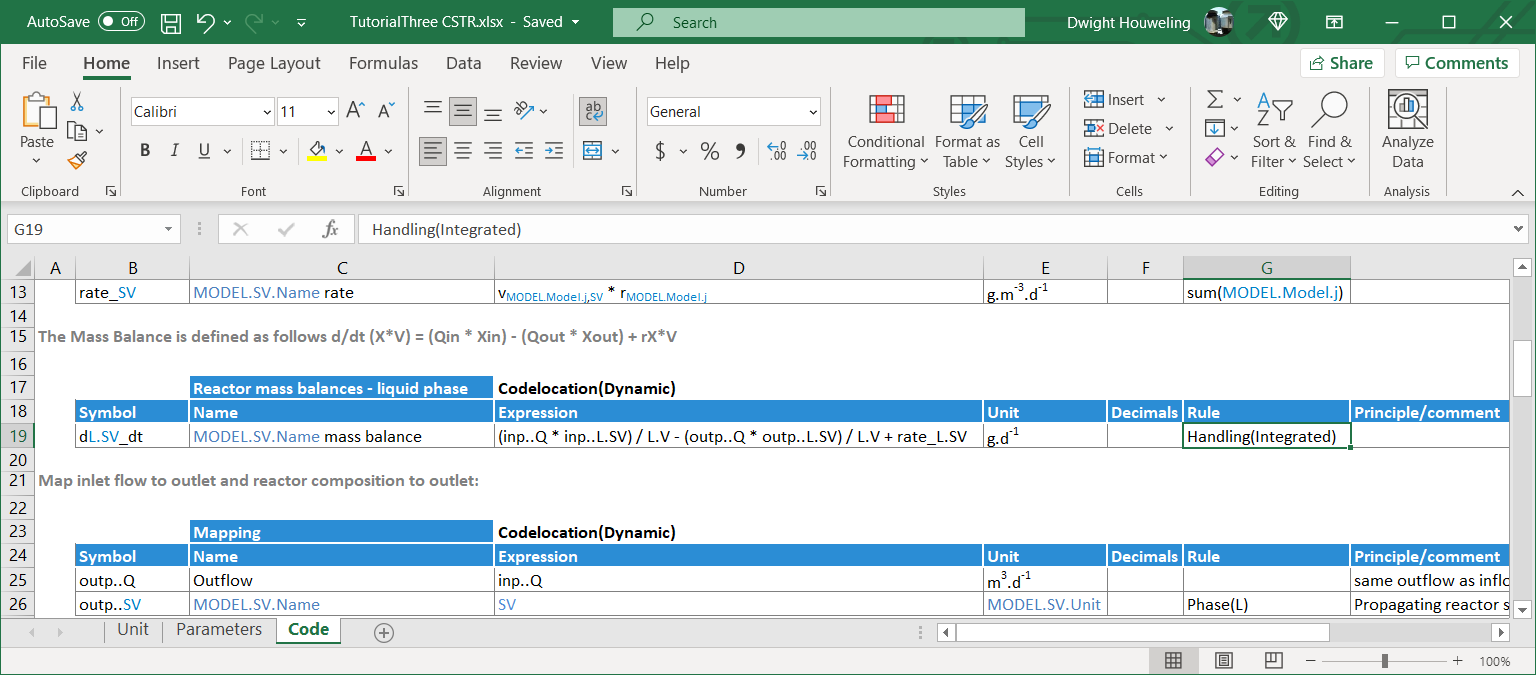Image resolution: width=1536 pixels, height=675 pixels.
Task: Click the Merge & Center icon
Action: click(x=592, y=151)
